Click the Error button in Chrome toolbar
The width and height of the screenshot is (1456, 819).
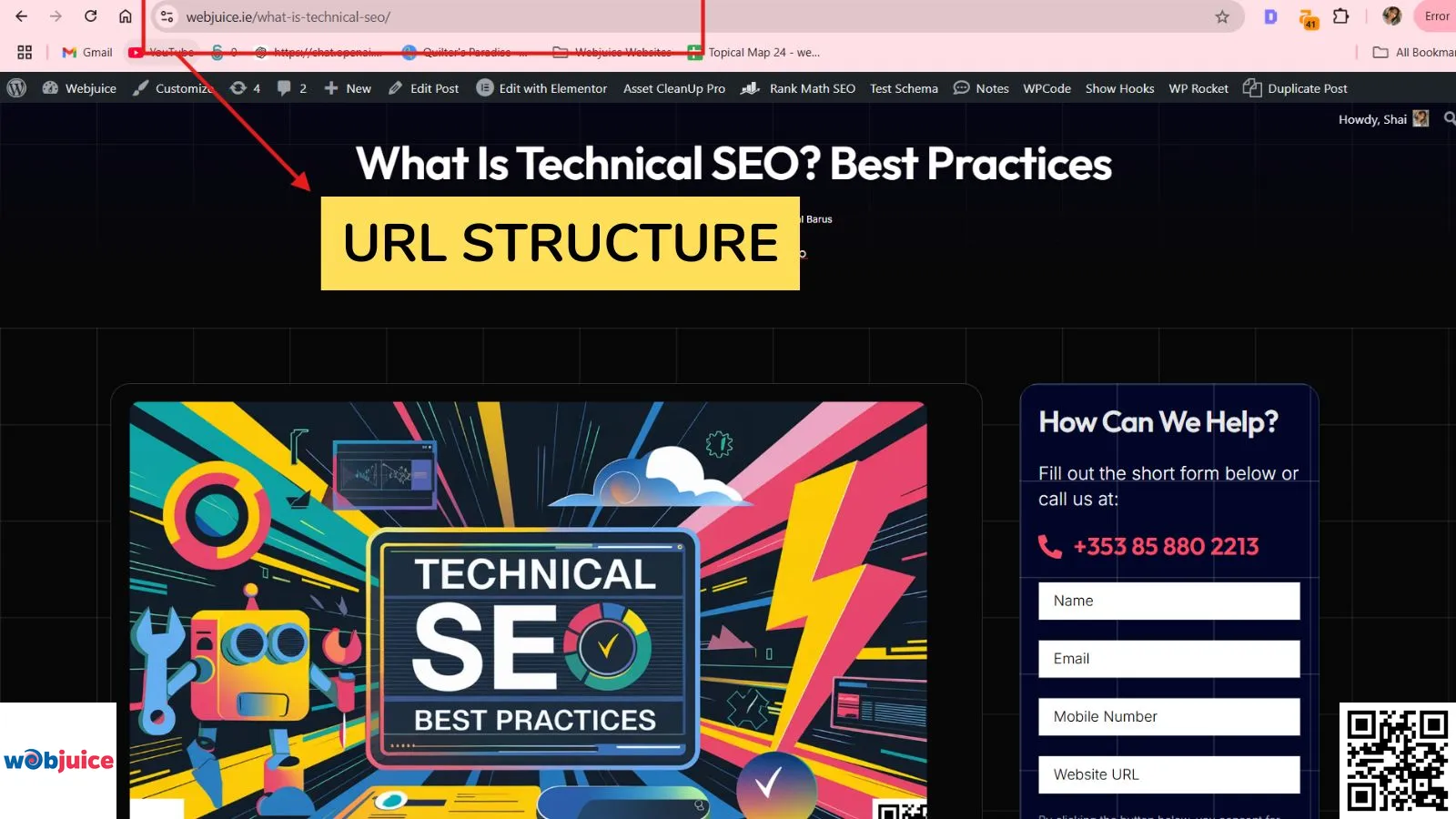pyautogui.click(x=1435, y=16)
